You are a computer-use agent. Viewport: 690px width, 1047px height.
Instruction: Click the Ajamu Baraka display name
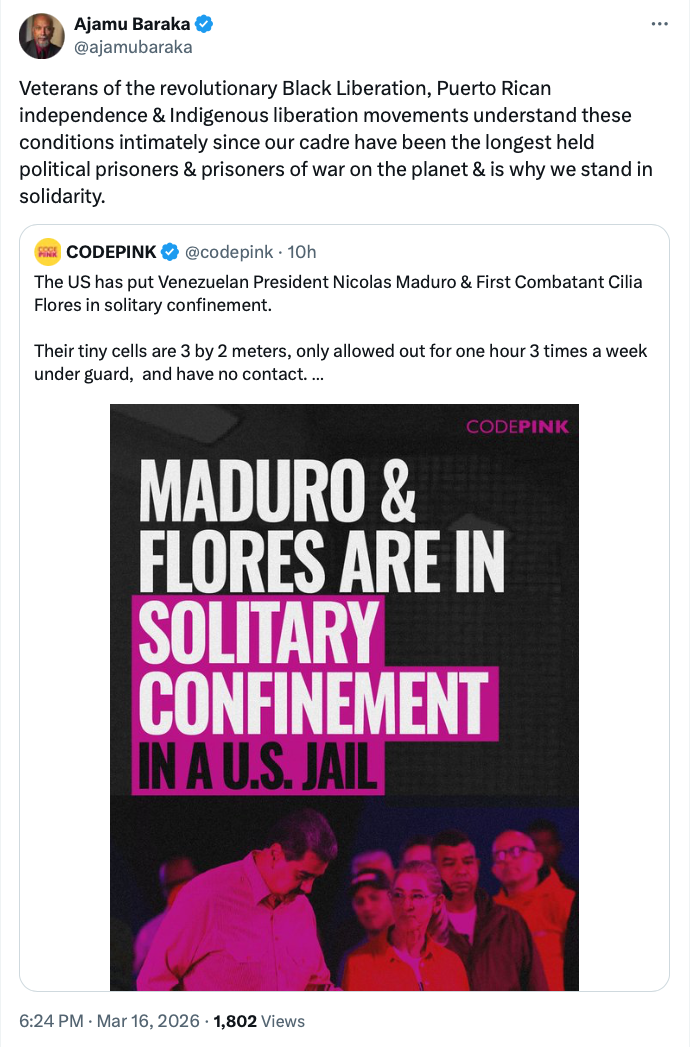click(x=131, y=25)
